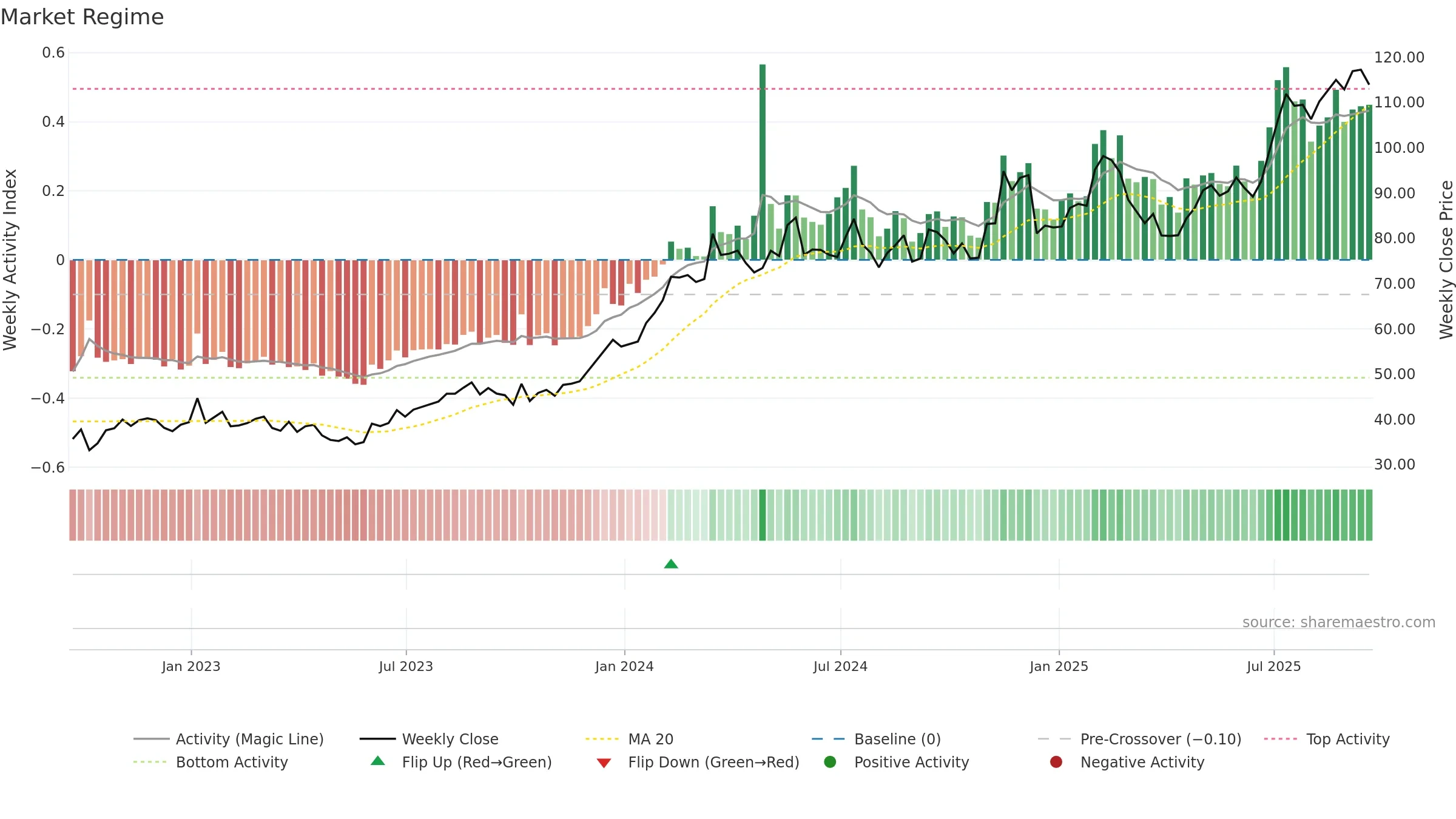Click the 0.6 activity axis tick
The image size is (1456, 819).
coord(53,53)
